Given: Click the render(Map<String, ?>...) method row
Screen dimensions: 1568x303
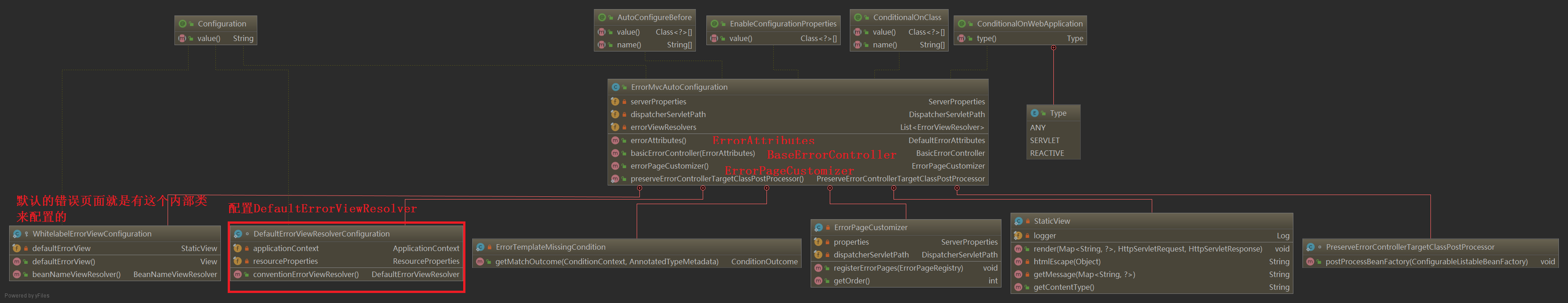Looking at the screenshot, I should click(1152, 249).
